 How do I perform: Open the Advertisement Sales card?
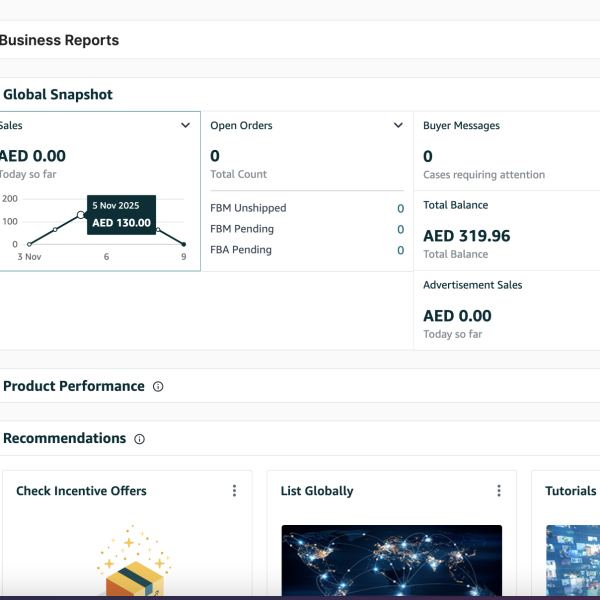[x=472, y=285]
